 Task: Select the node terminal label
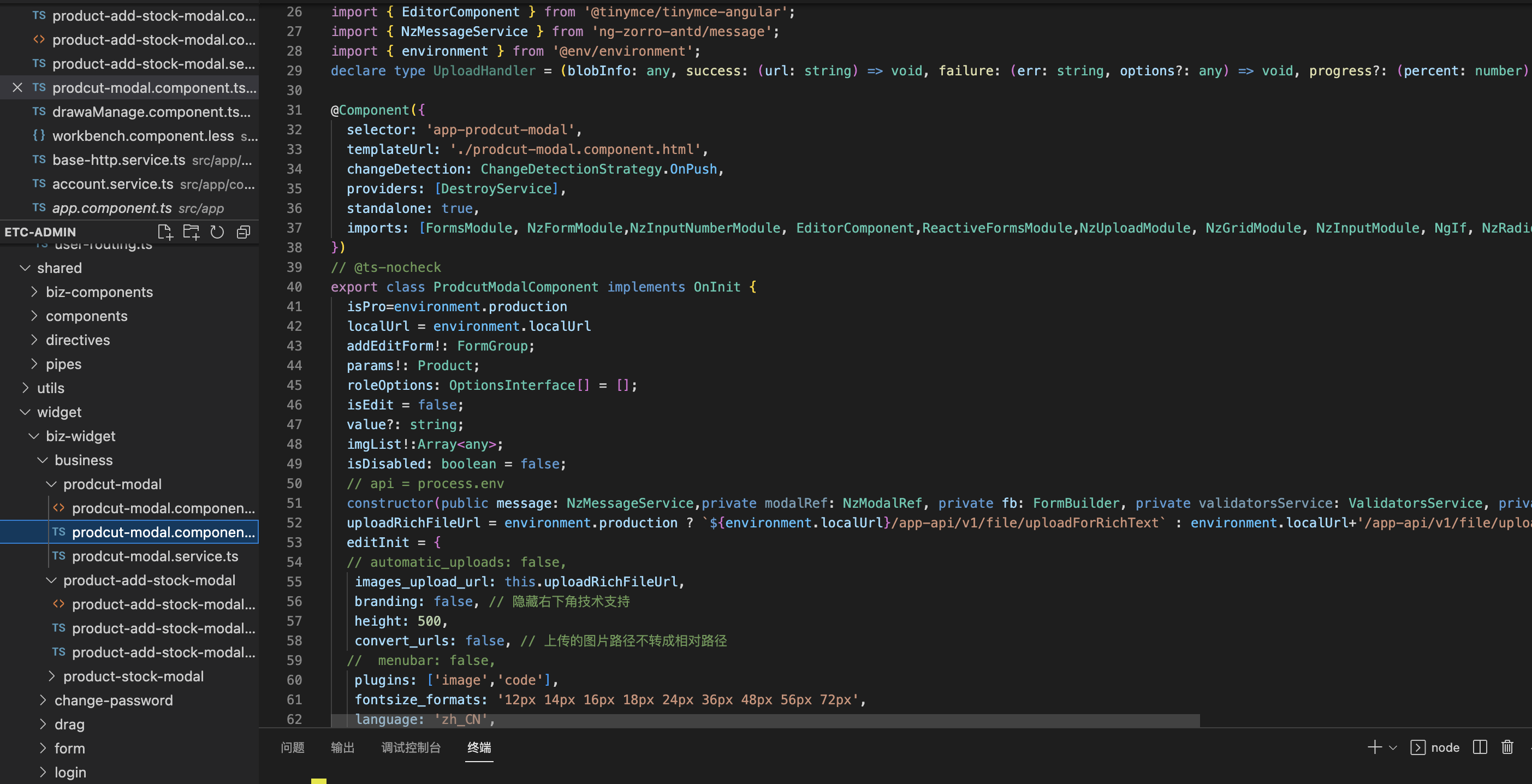point(1445,748)
